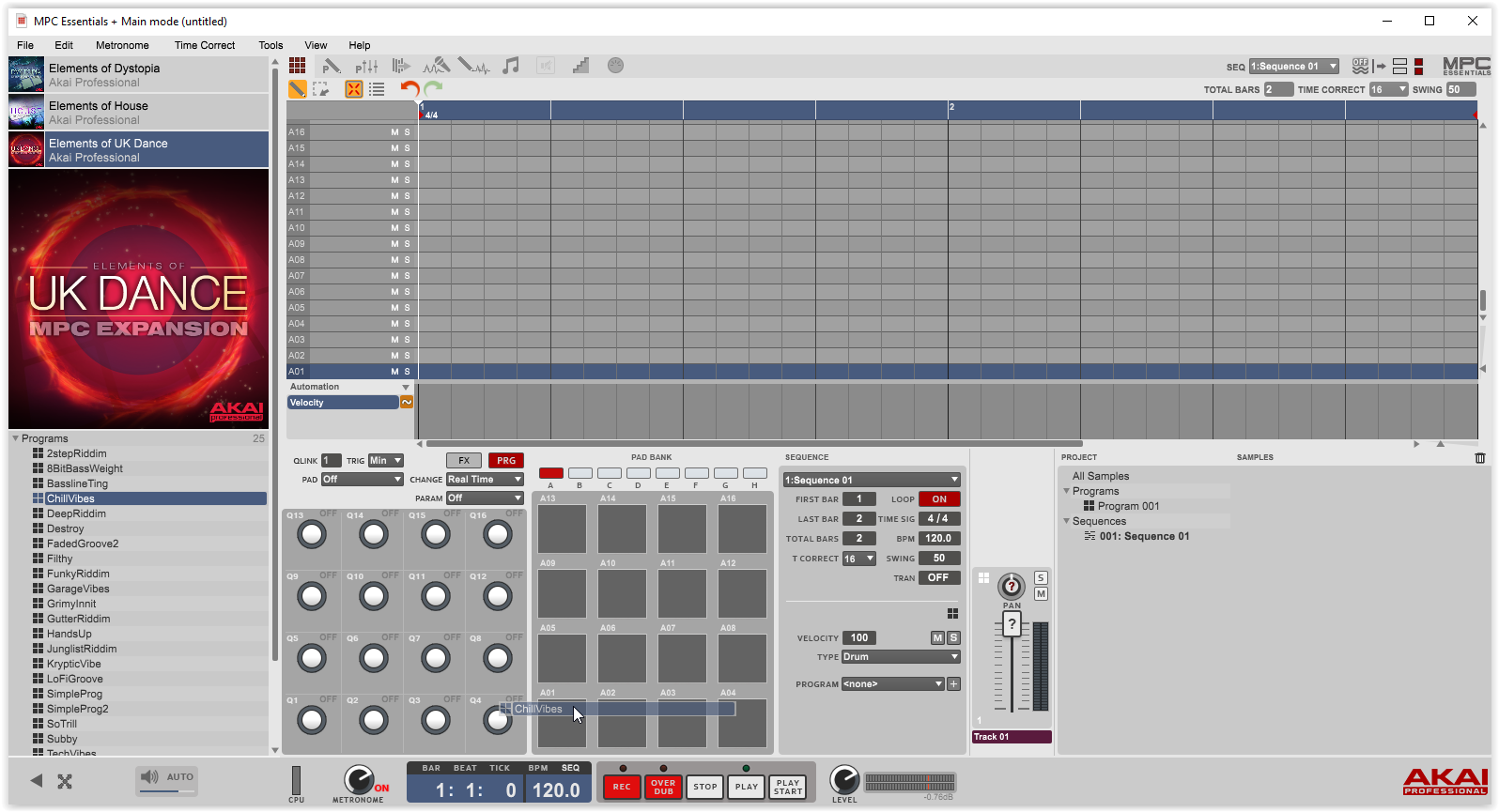1499x812 pixels.
Task: Open the Time Correct menu
Action: [x=205, y=45]
